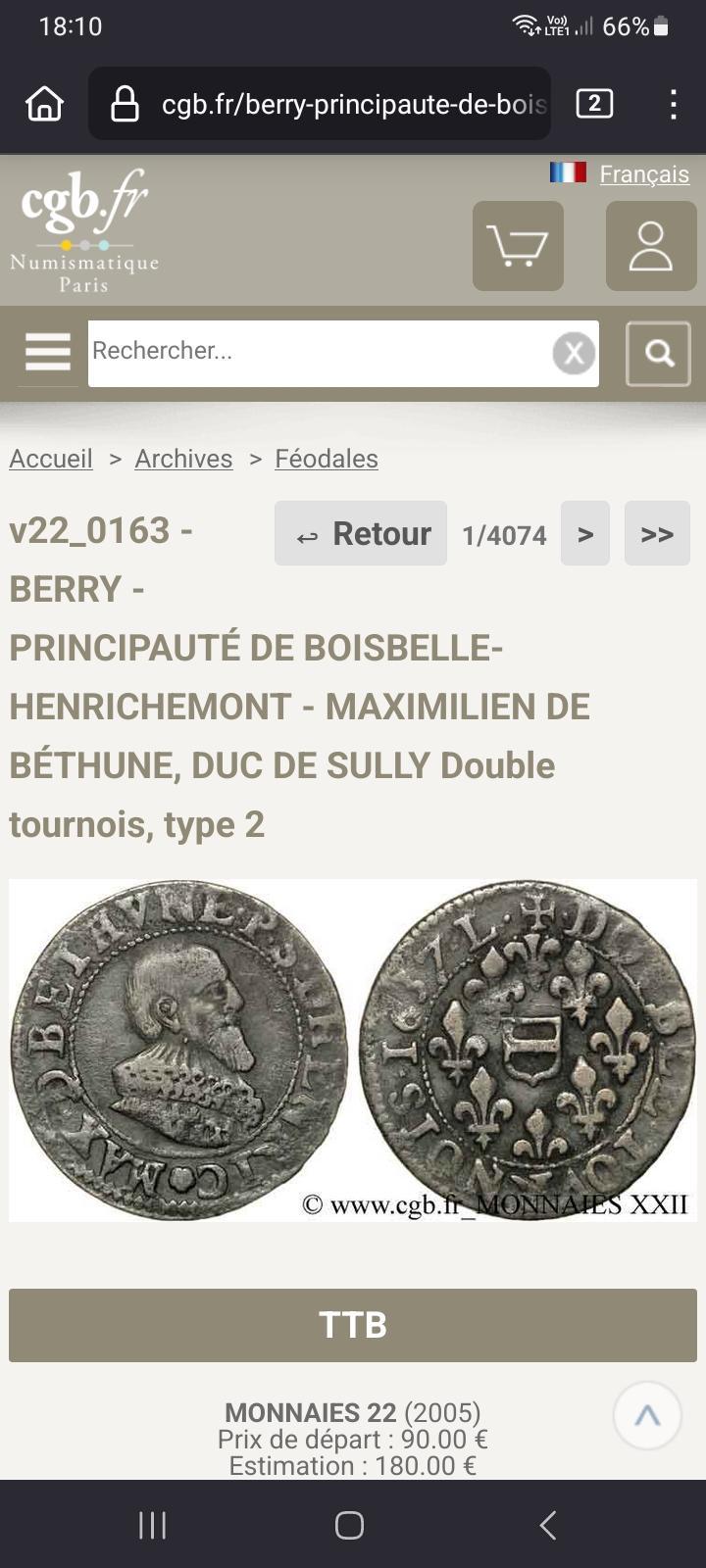Clear the search field with X

pos(574,353)
